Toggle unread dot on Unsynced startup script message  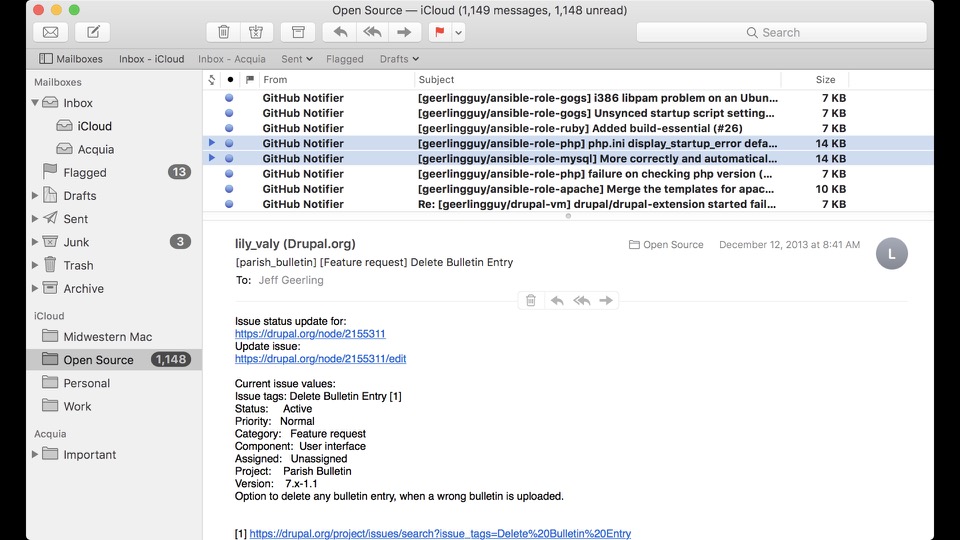pos(229,113)
